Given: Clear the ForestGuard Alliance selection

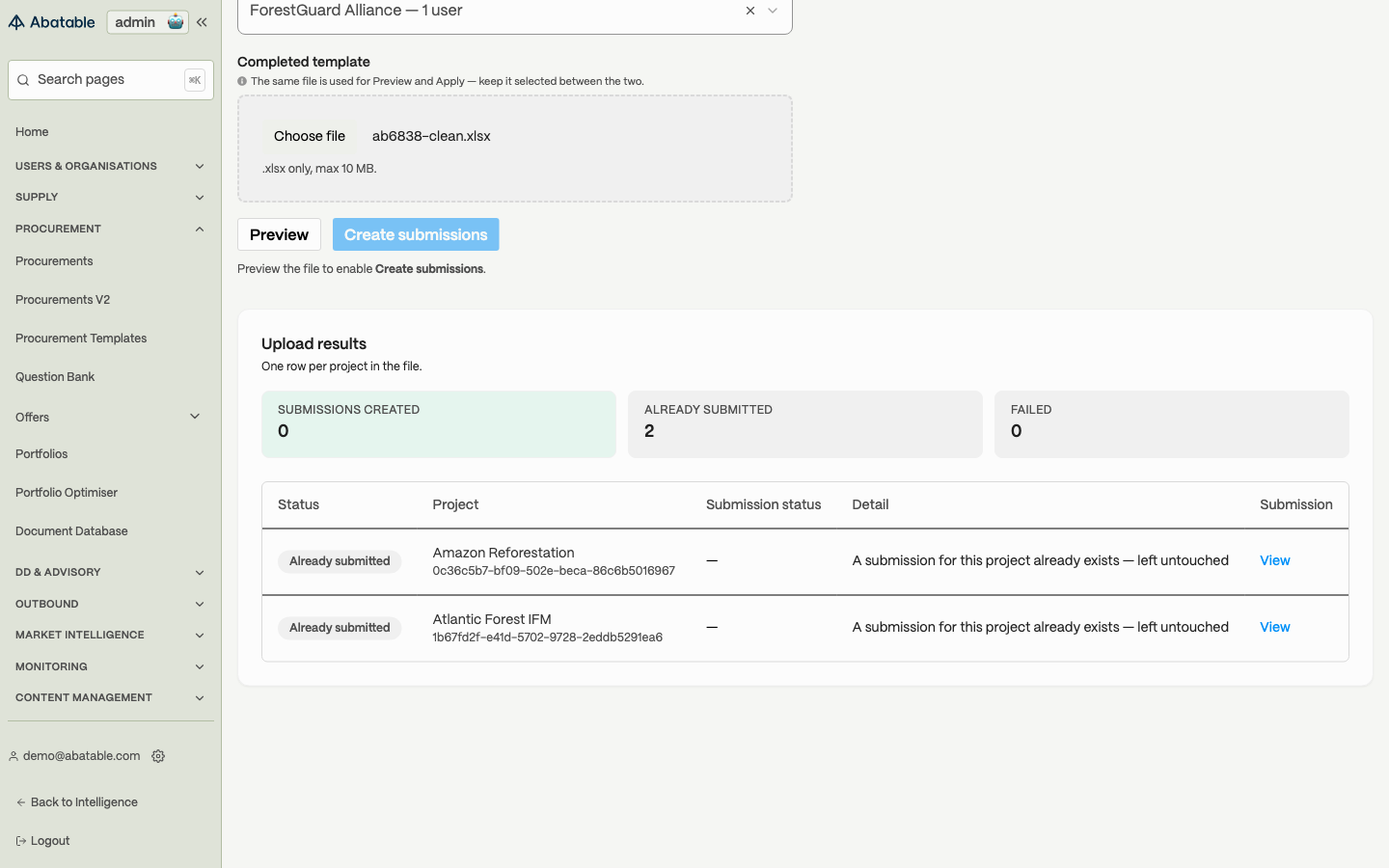Looking at the screenshot, I should [x=750, y=11].
